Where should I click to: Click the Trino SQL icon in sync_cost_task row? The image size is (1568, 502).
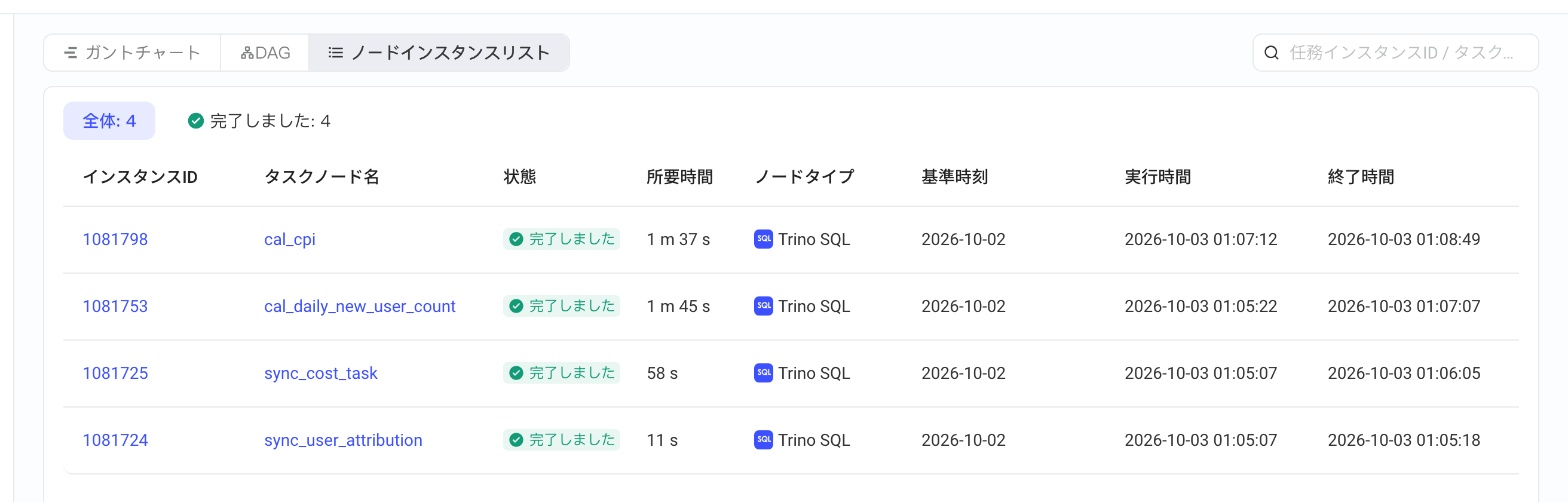pos(763,372)
